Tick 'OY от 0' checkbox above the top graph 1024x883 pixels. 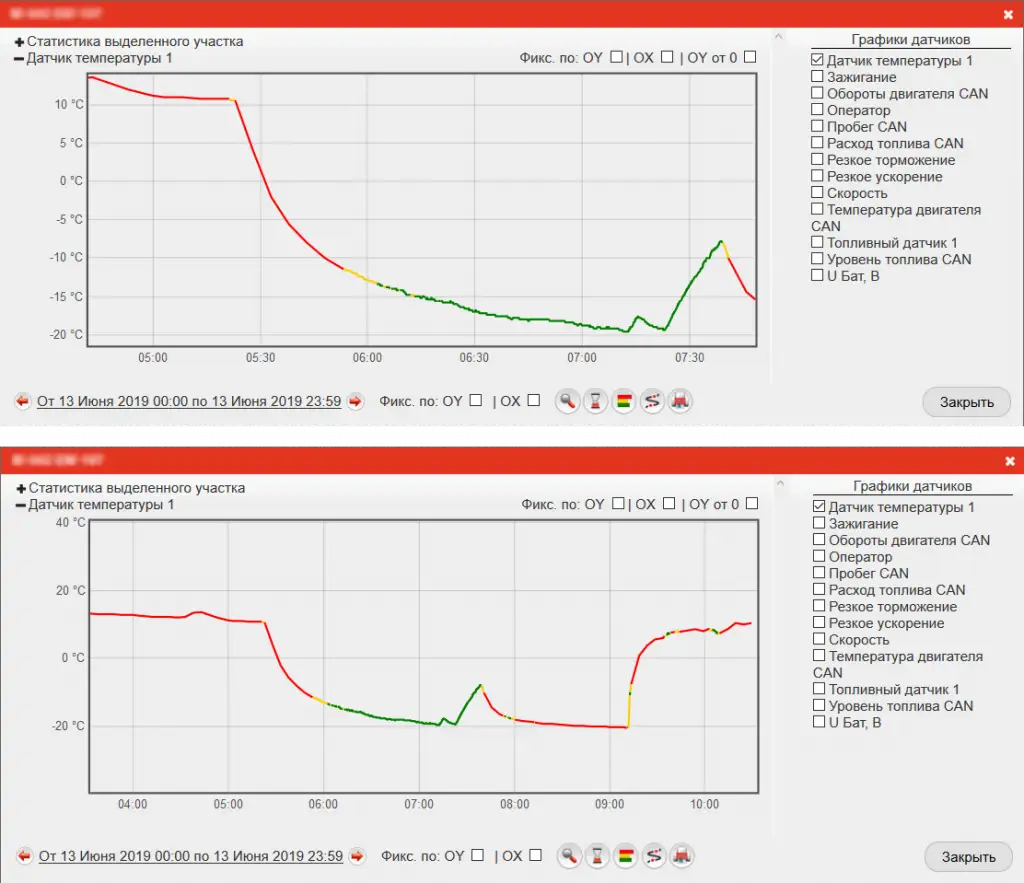[x=750, y=57]
